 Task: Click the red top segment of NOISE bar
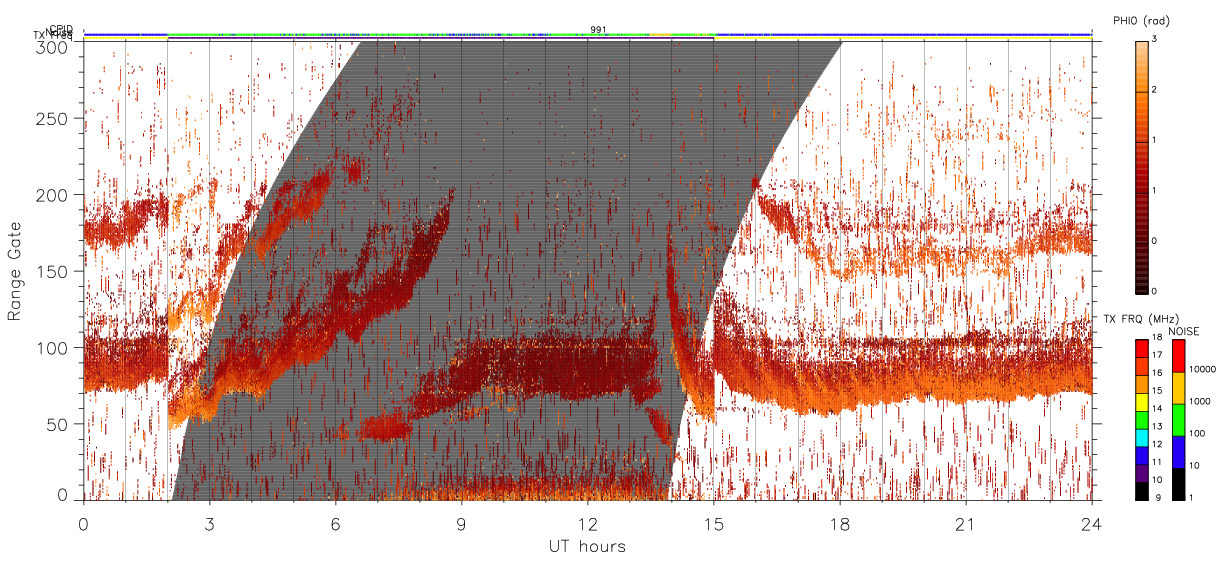click(1178, 356)
